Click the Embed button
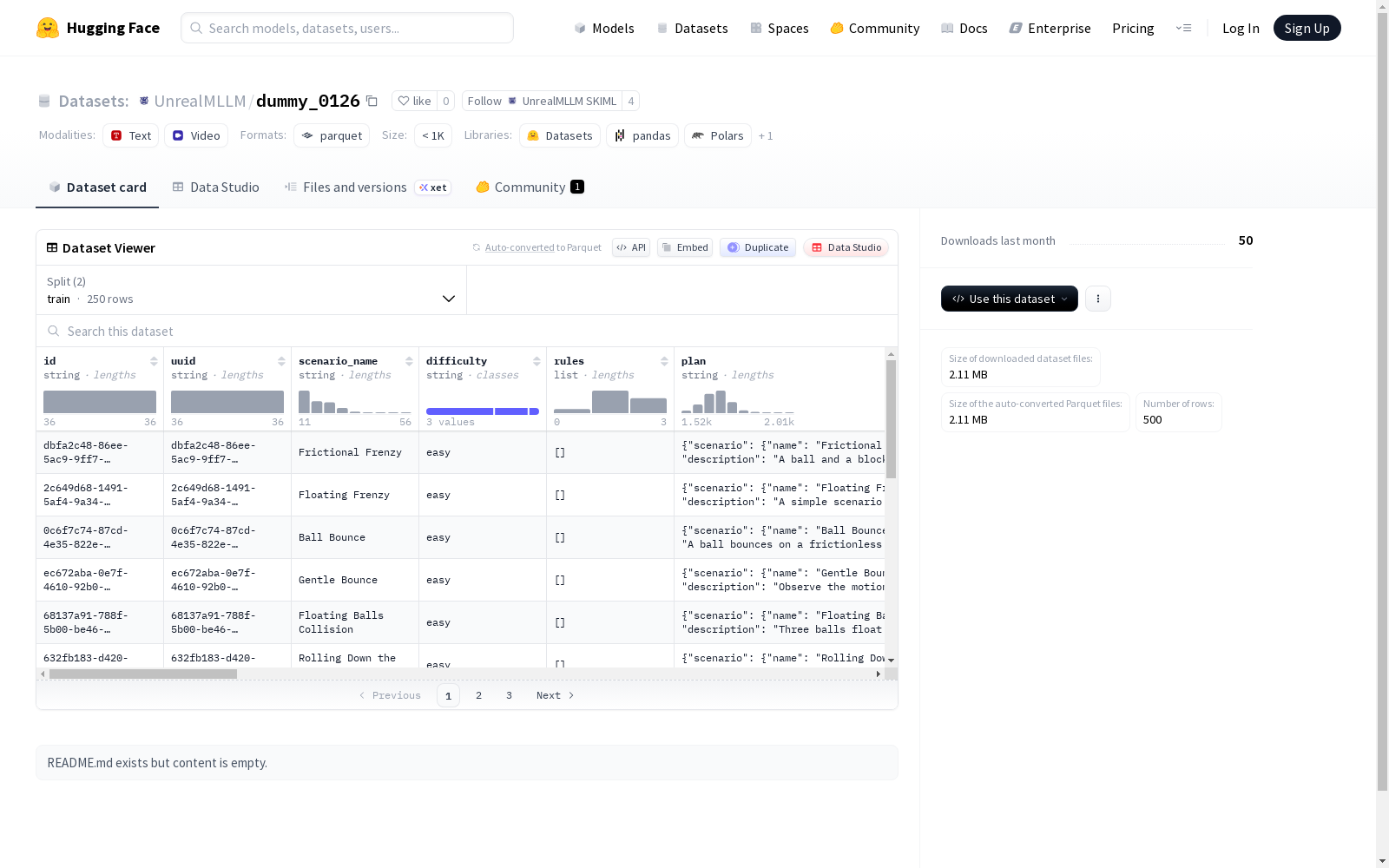 pyautogui.click(x=685, y=247)
